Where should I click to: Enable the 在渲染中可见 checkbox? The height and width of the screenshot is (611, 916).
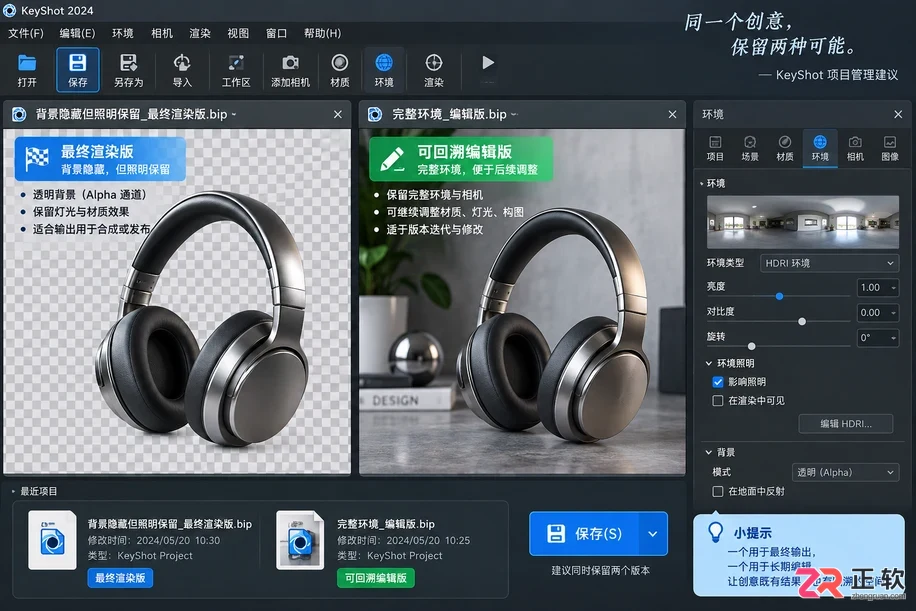coord(718,401)
